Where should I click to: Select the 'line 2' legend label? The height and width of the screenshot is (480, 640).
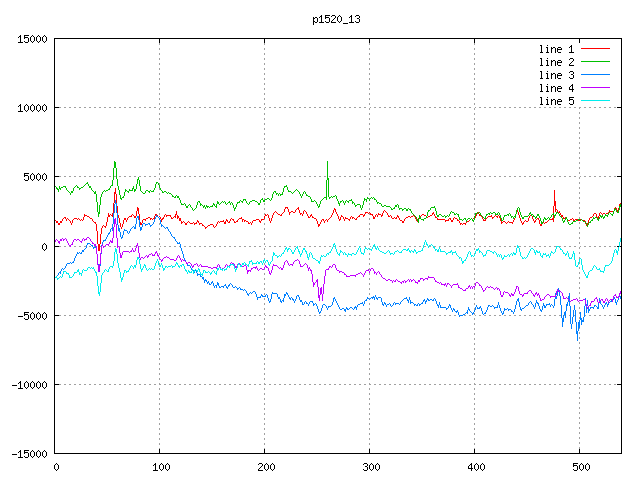[x=557, y=62]
